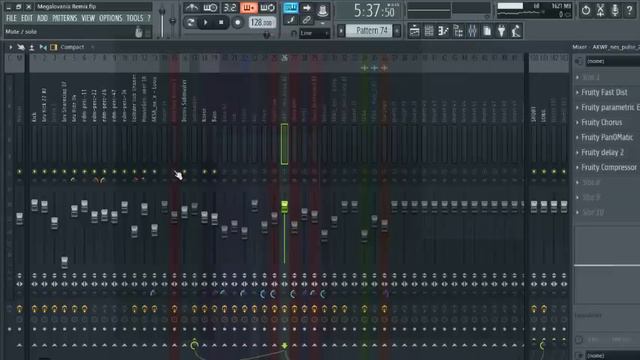Image resolution: width=640 pixels, height=360 pixels.
Task: Select next pattern arrow right of Pattern 74
Action: pos(397,31)
